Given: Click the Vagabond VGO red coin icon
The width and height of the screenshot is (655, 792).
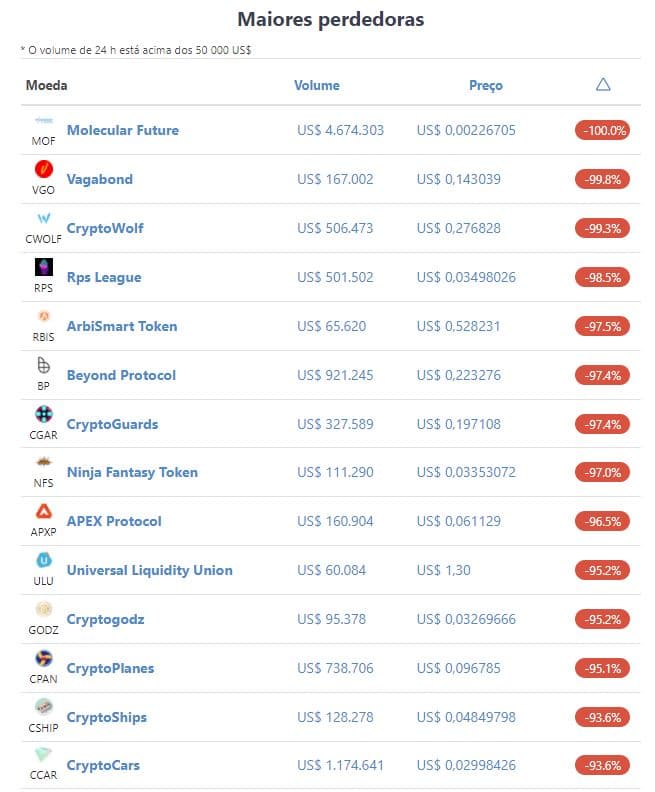Looking at the screenshot, I should click(43, 169).
